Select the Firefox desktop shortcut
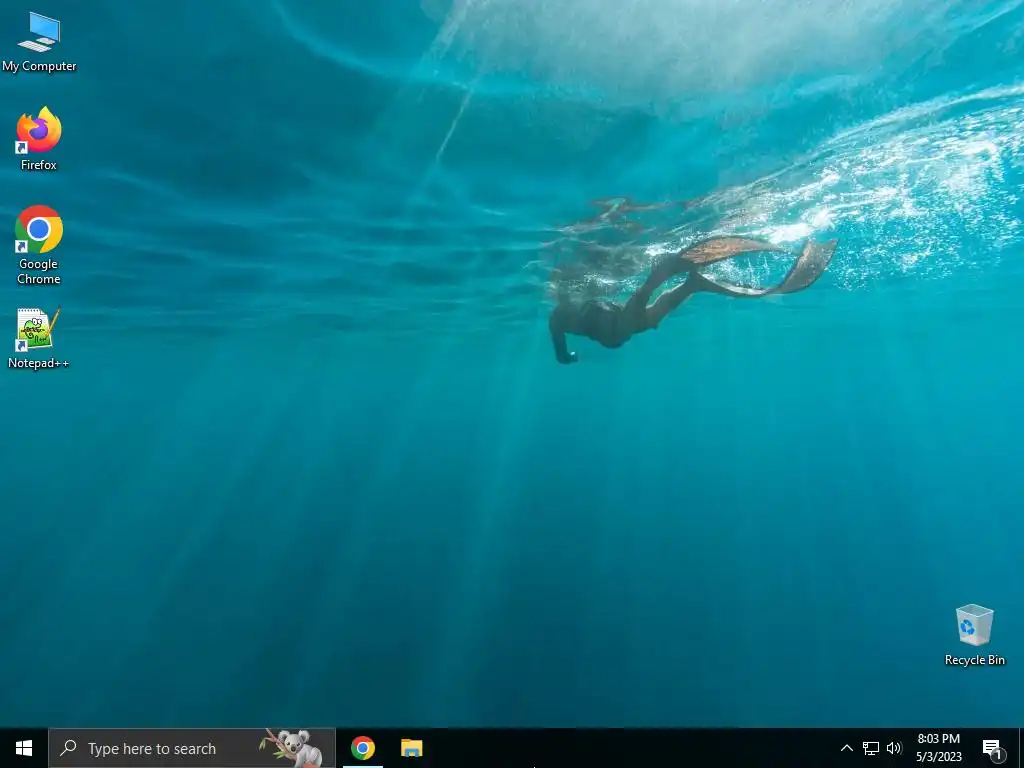 click(x=39, y=139)
